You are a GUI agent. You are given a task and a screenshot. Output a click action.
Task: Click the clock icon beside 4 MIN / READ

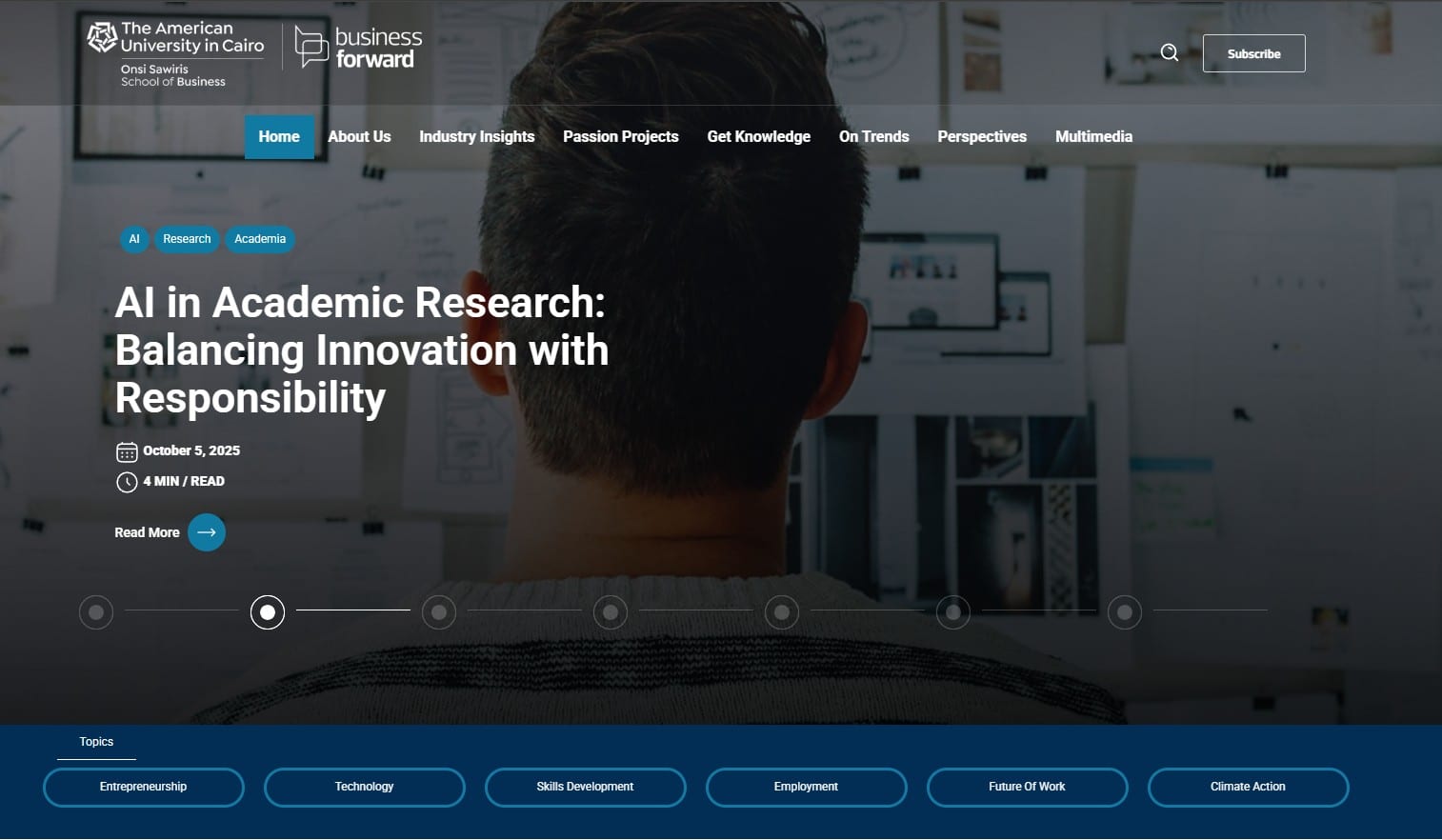(127, 482)
